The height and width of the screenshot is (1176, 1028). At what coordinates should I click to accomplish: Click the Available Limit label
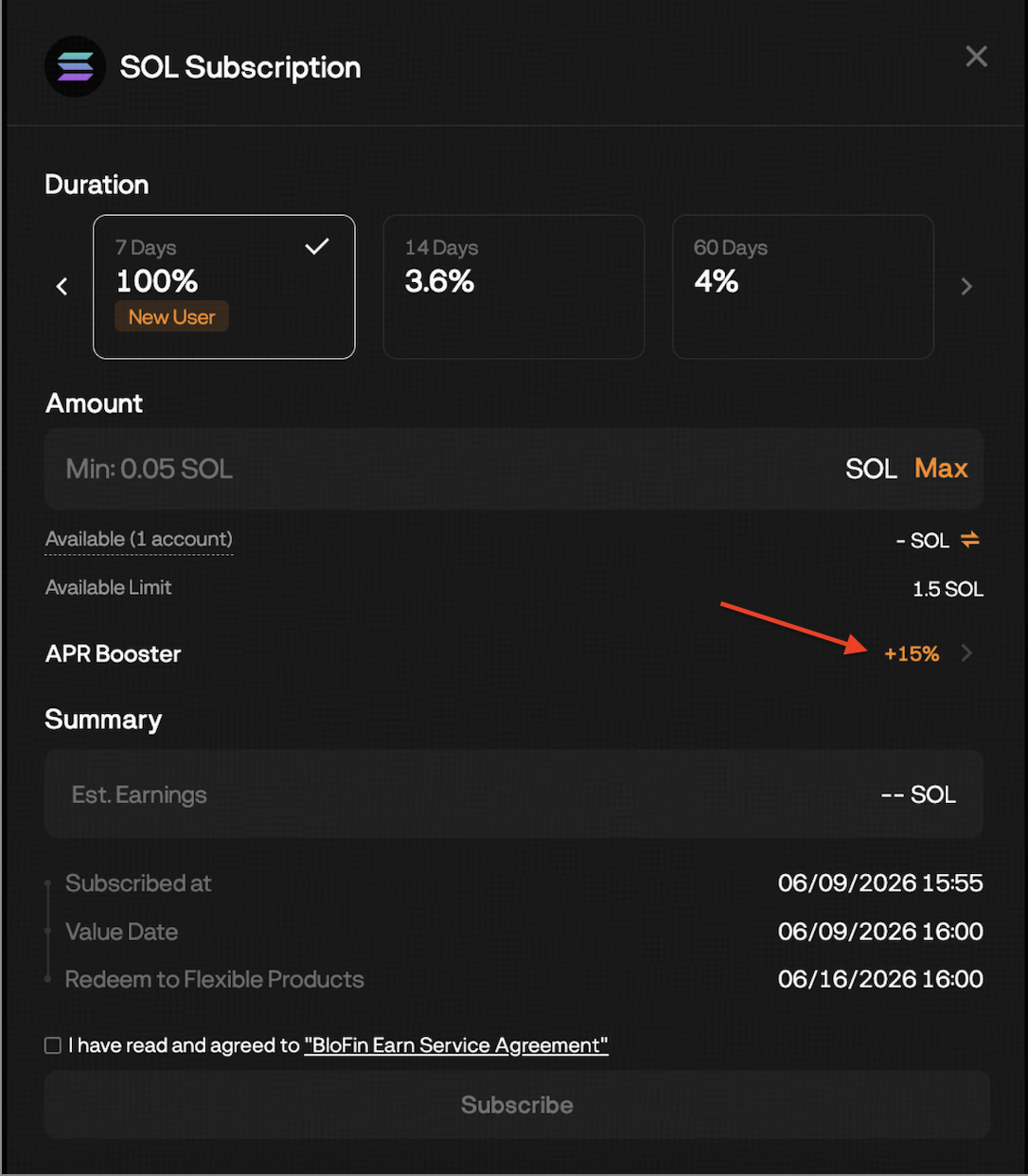109,588
